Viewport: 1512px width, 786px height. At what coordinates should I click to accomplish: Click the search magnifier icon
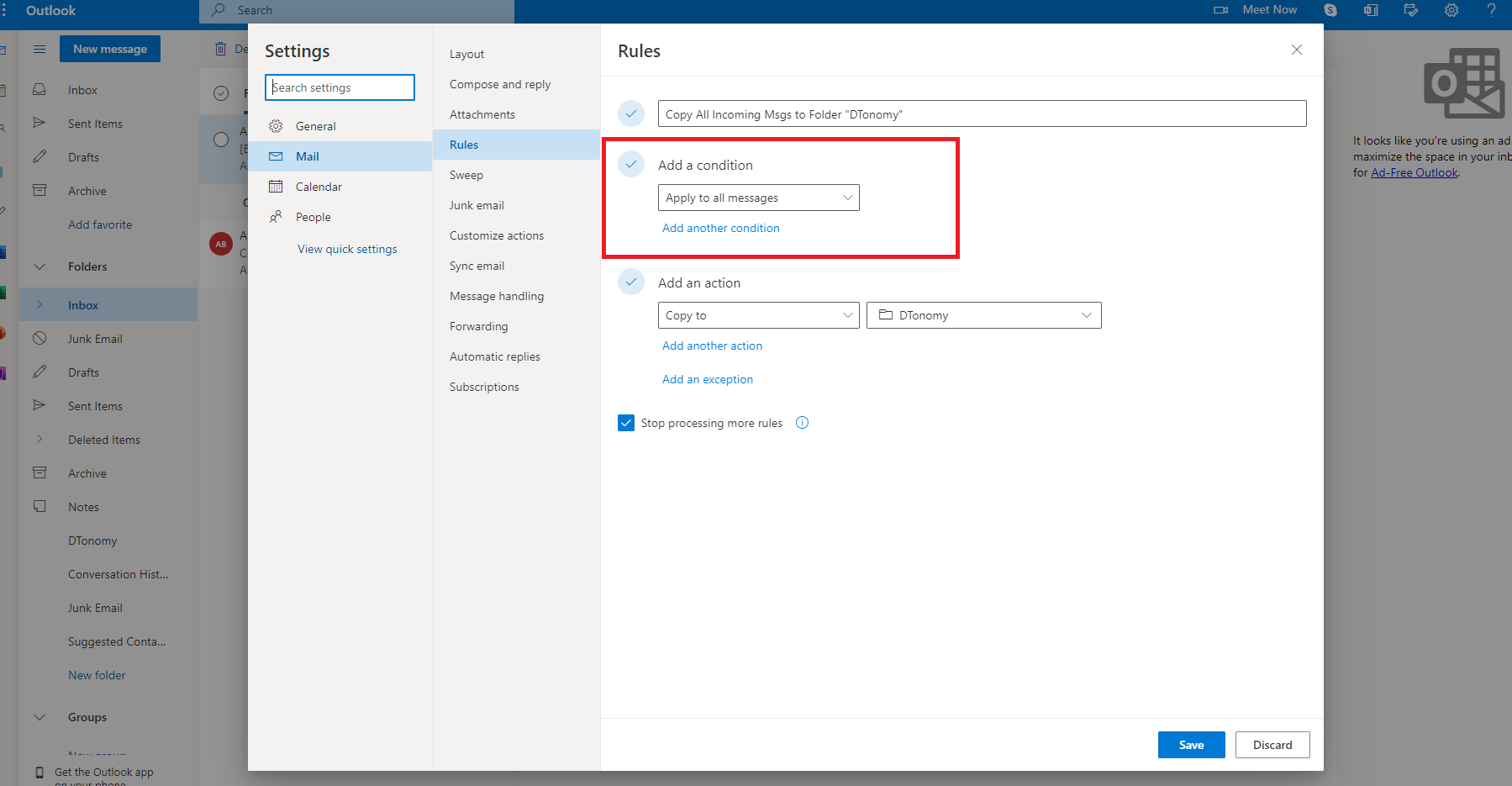(x=219, y=10)
